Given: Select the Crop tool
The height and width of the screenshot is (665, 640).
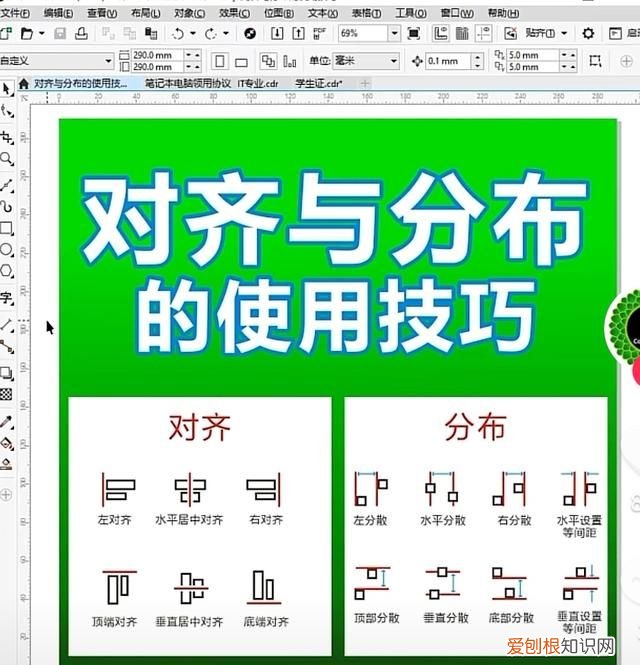Looking at the screenshot, I should pyautogui.click(x=7, y=137).
